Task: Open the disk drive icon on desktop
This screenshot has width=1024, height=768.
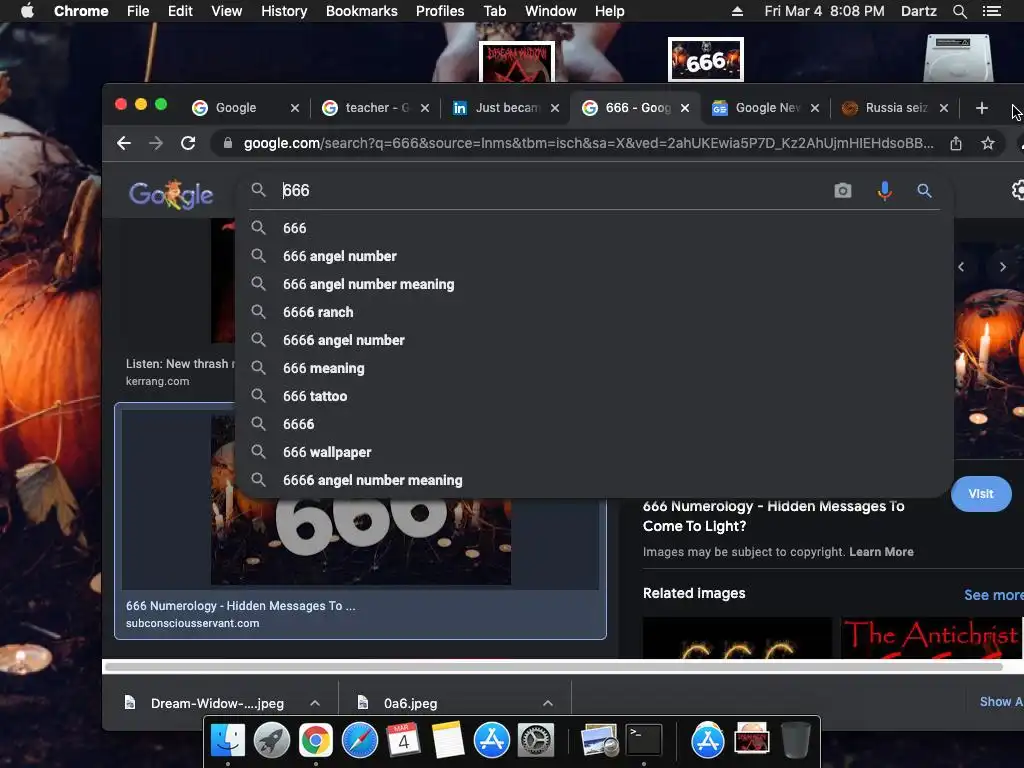Action: click(x=958, y=58)
